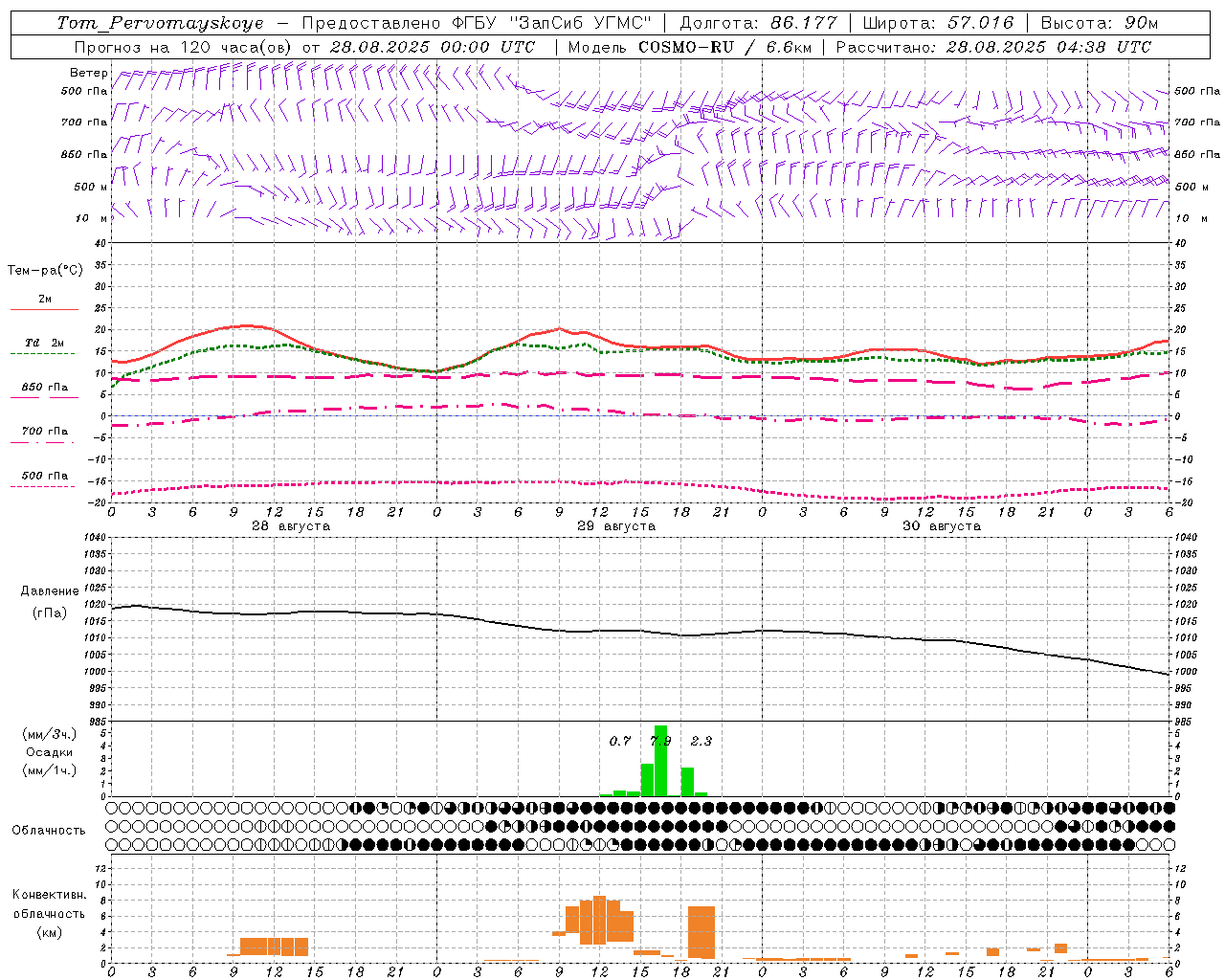Screen dimensions: 1225x980
Task: Click the longitude value 86.177
Action: pos(803,23)
